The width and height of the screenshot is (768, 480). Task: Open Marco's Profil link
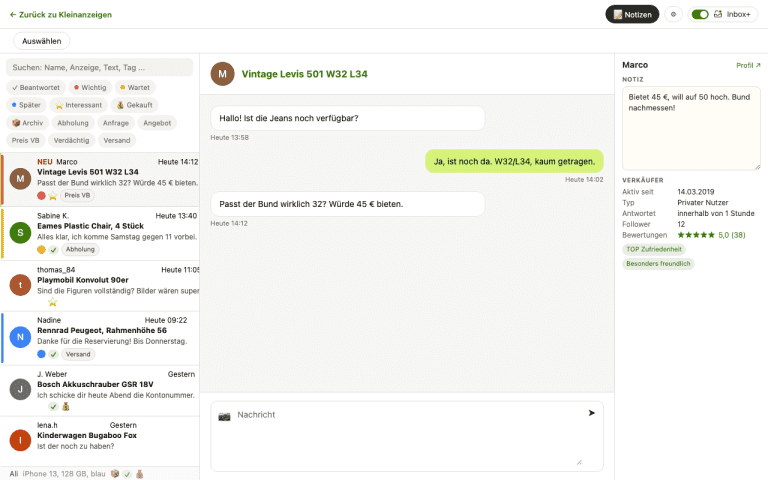click(748, 65)
